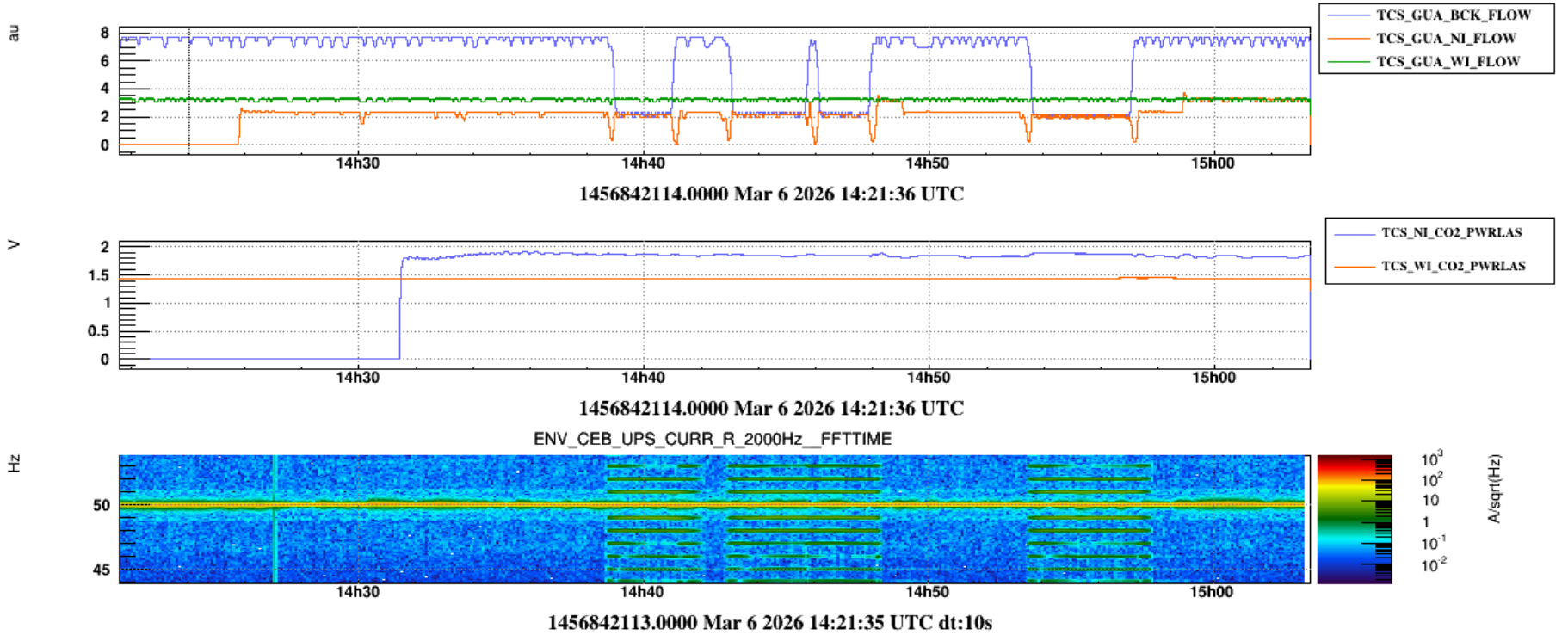This screenshot has height=641, width=1568.
Task: Click the "au" y-axis unit label
Action: pos(14,33)
